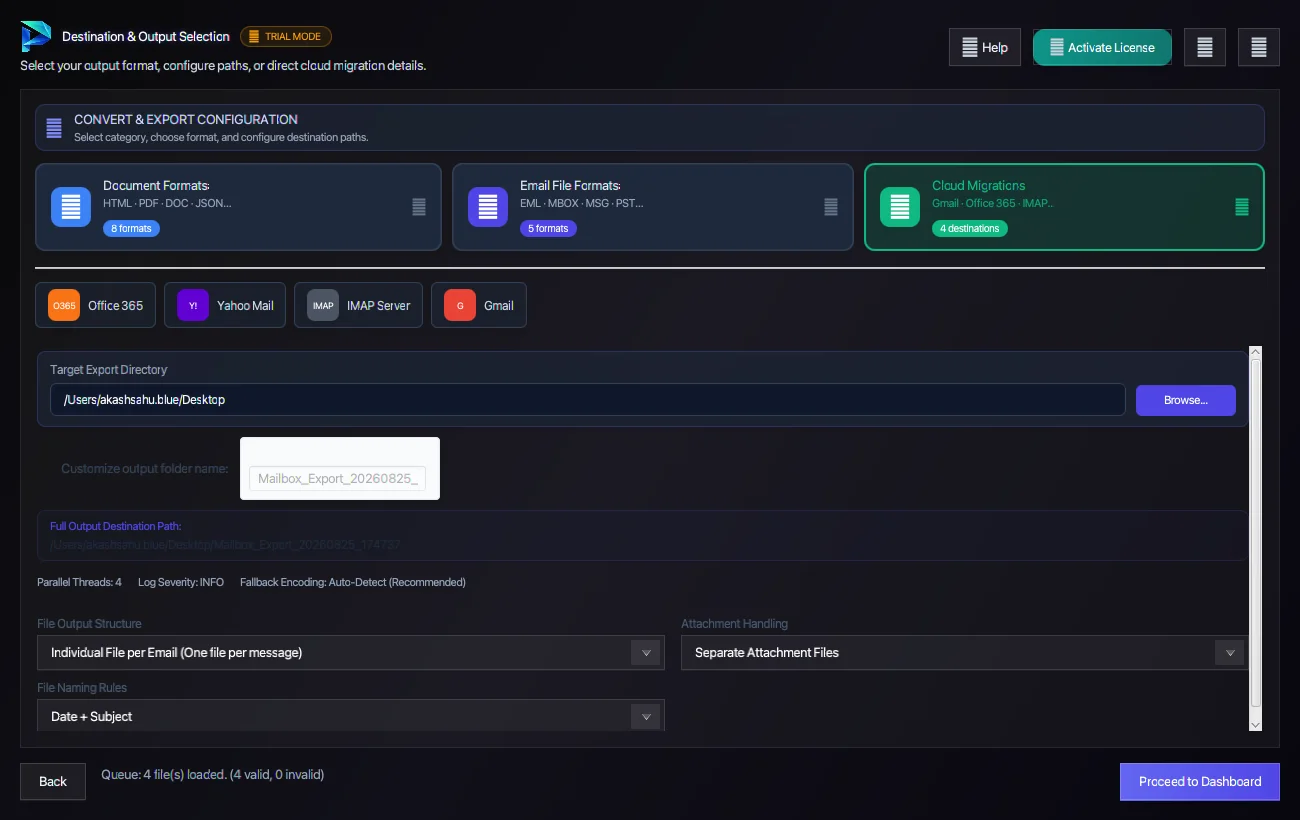Click the "5 formats" badge
This screenshot has width=1300, height=820.
click(x=548, y=228)
